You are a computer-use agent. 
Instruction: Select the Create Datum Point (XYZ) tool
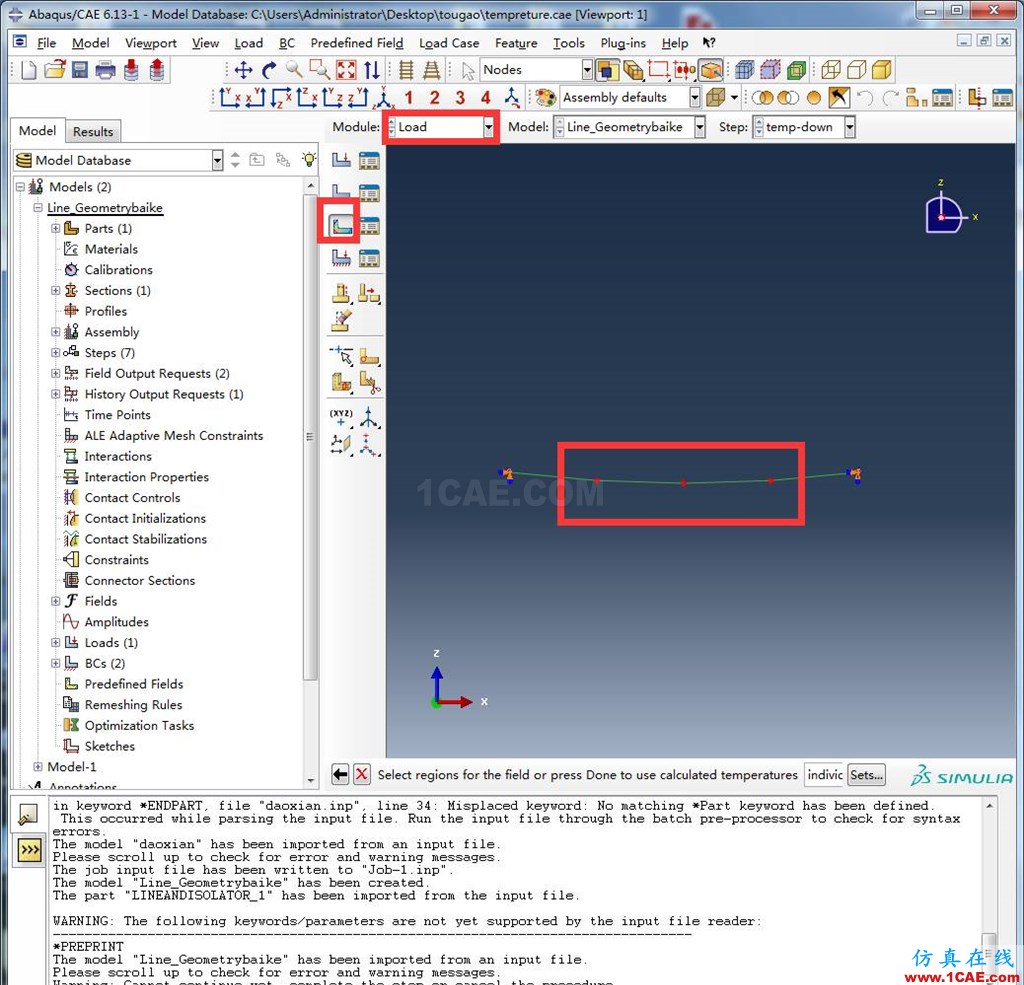[341, 417]
